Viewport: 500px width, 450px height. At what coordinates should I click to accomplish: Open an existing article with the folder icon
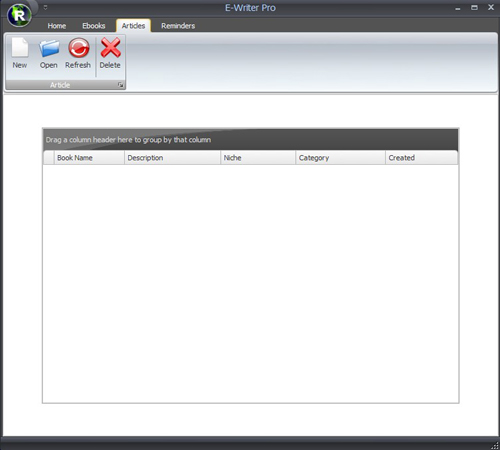click(x=49, y=53)
